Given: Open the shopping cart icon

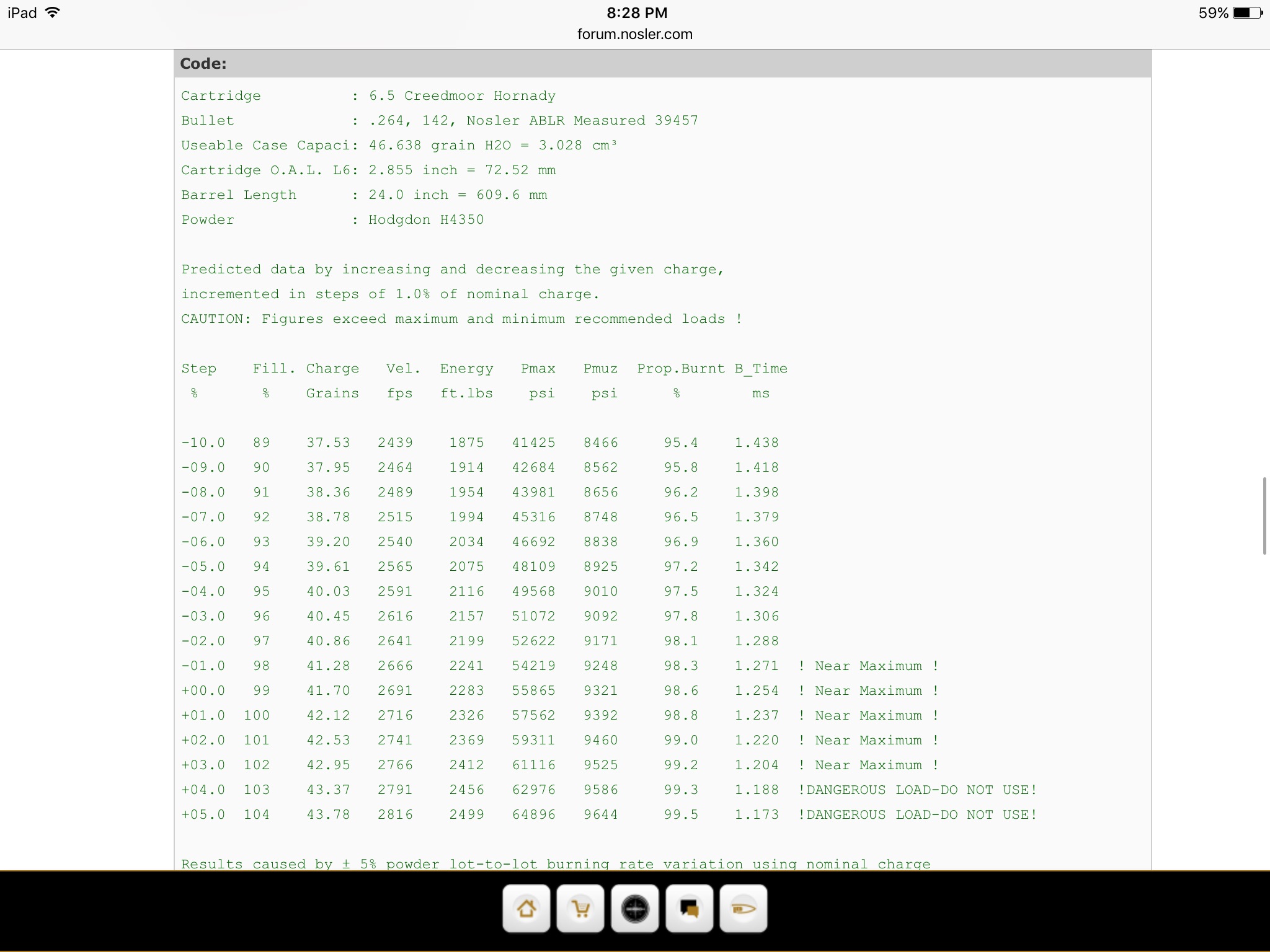Looking at the screenshot, I should tap(580, 909).
